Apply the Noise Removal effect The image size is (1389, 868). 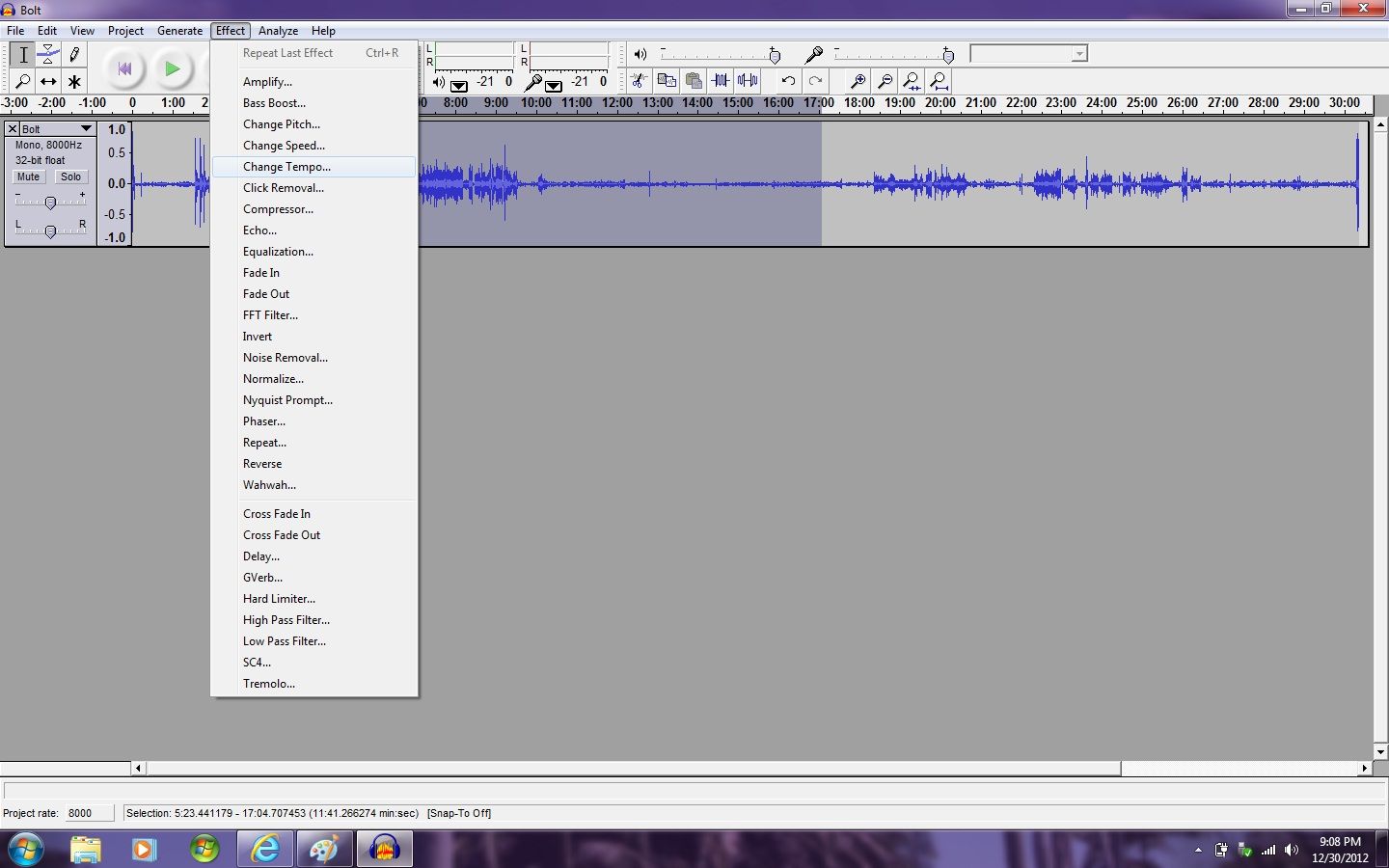pos(285,357)
